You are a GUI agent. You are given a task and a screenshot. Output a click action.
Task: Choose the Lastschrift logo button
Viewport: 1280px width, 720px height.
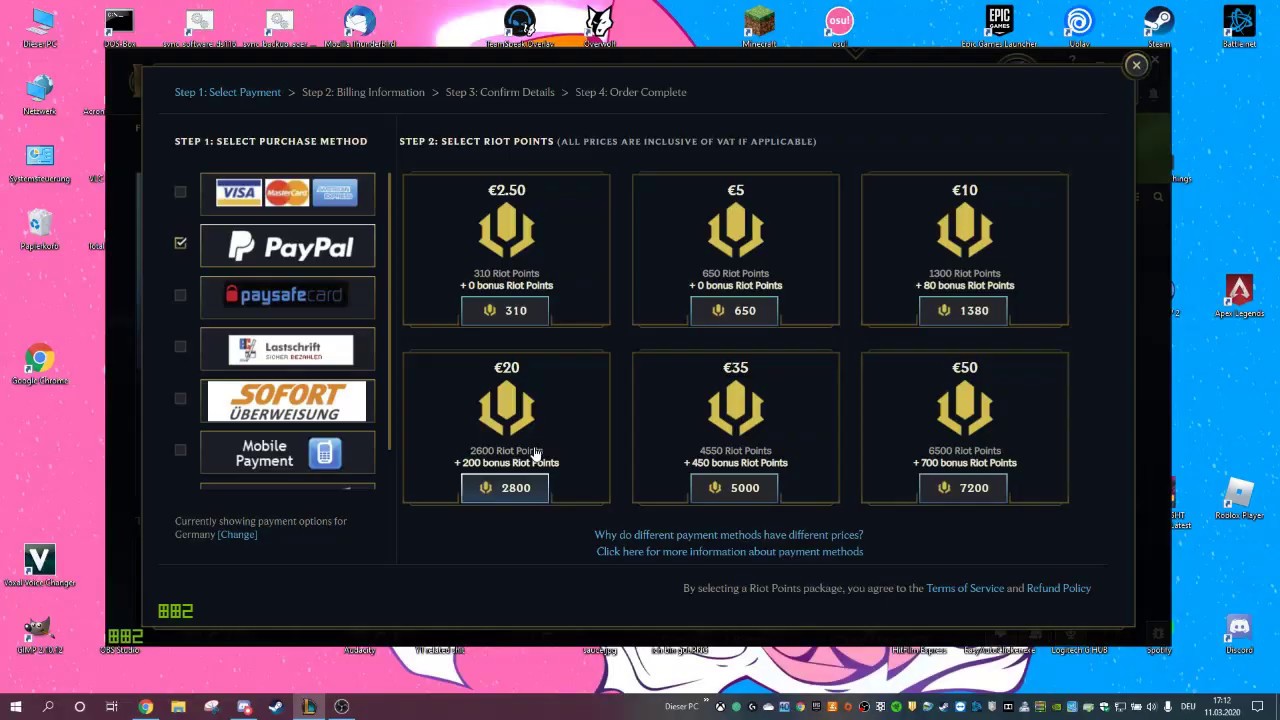point(287,349)
